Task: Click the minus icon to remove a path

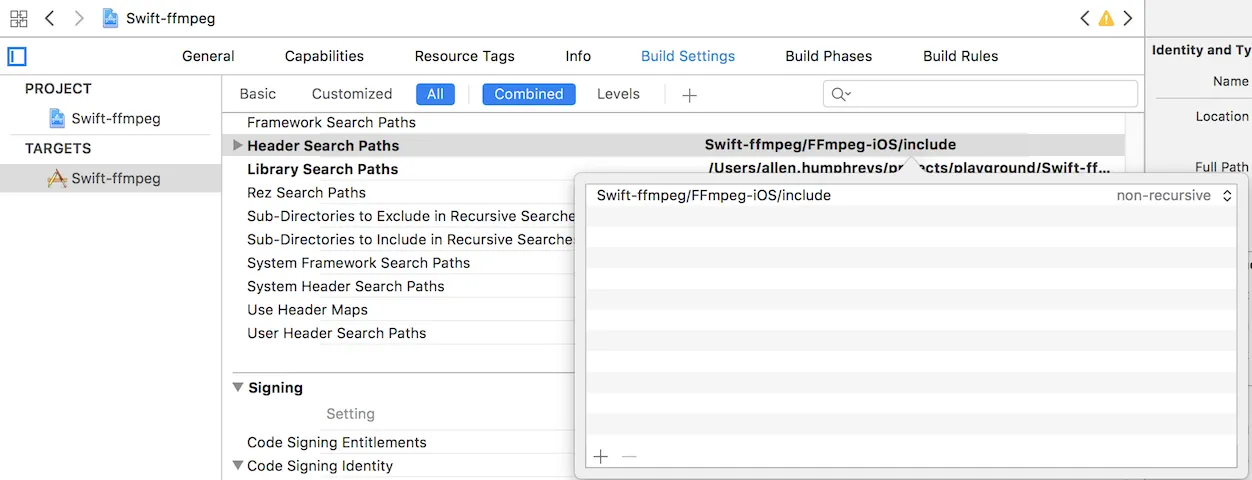Action: click(x=629, y=457)
